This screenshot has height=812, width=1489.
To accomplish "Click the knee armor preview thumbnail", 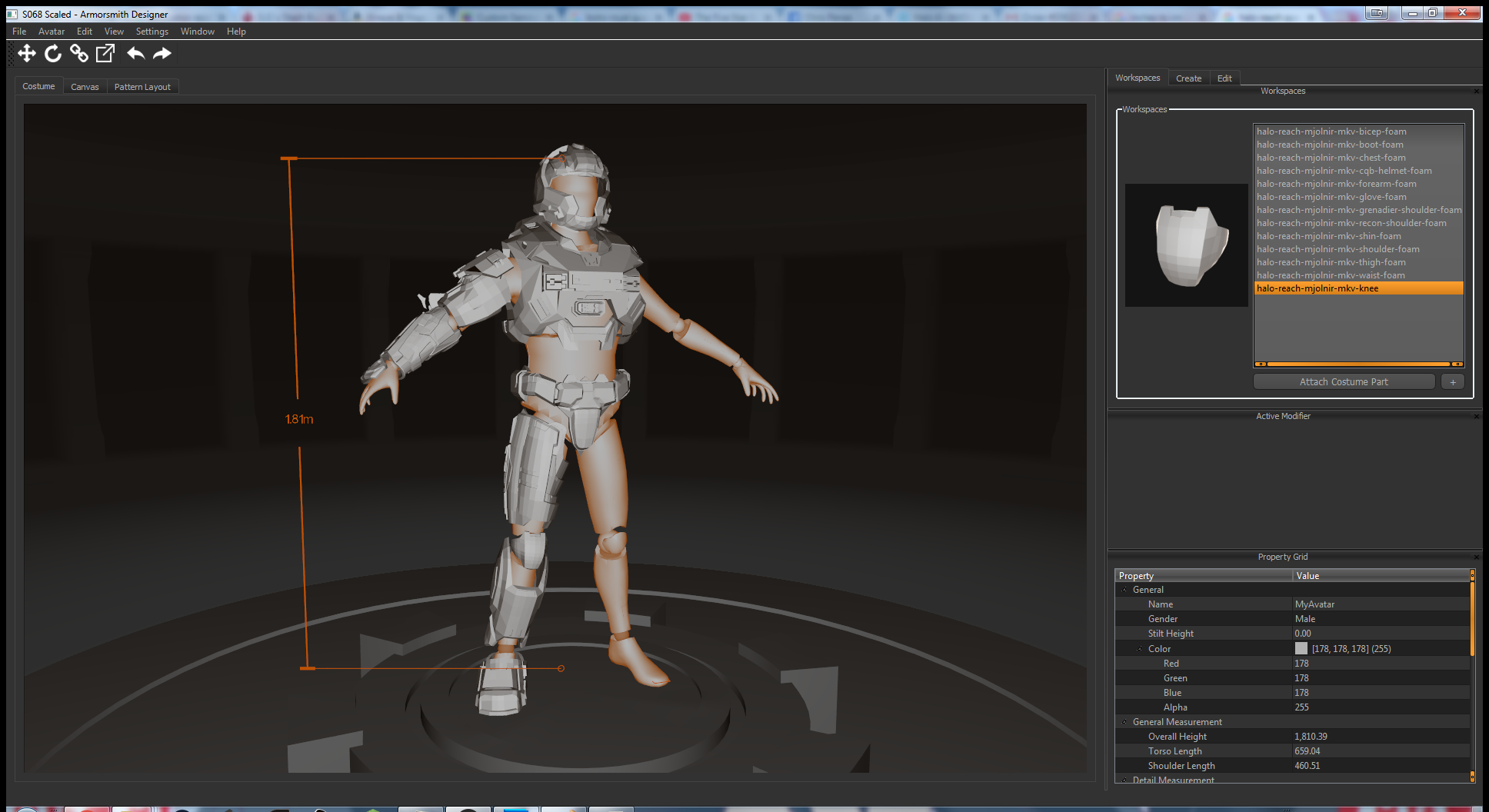I will click(1187, 245).
